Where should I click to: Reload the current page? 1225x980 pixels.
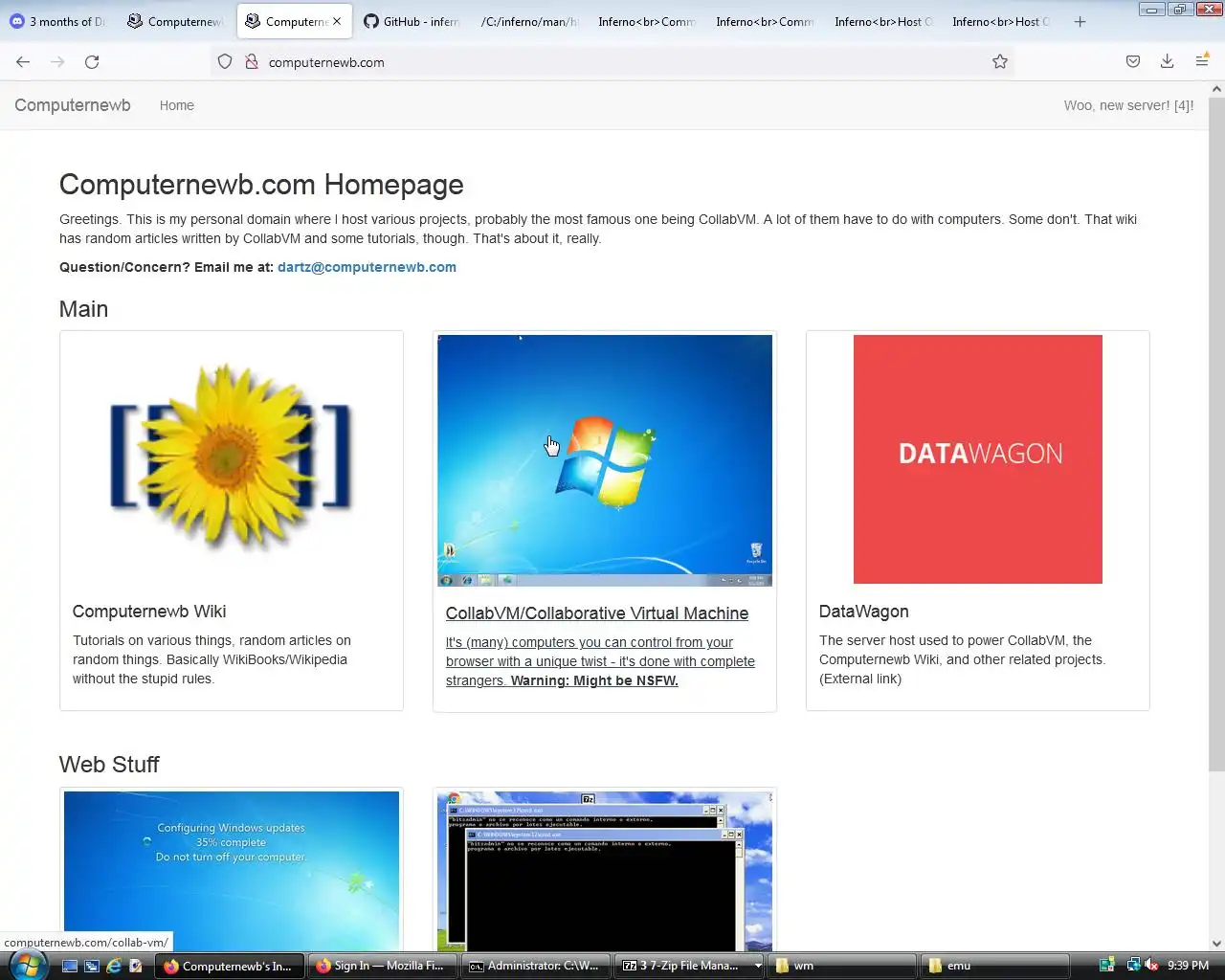click(92, 62)
